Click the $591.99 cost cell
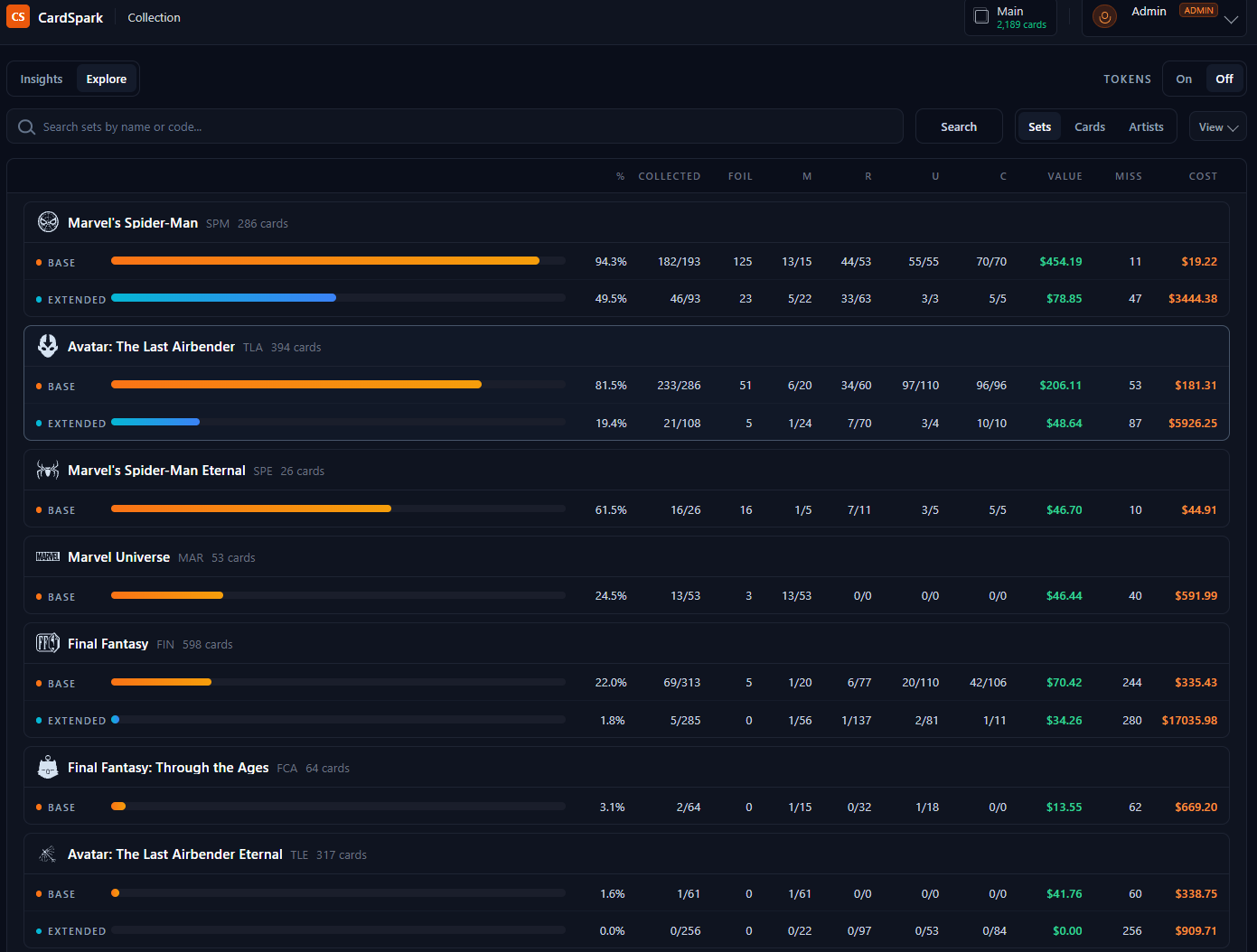1257x952 pixels. 1196,596
